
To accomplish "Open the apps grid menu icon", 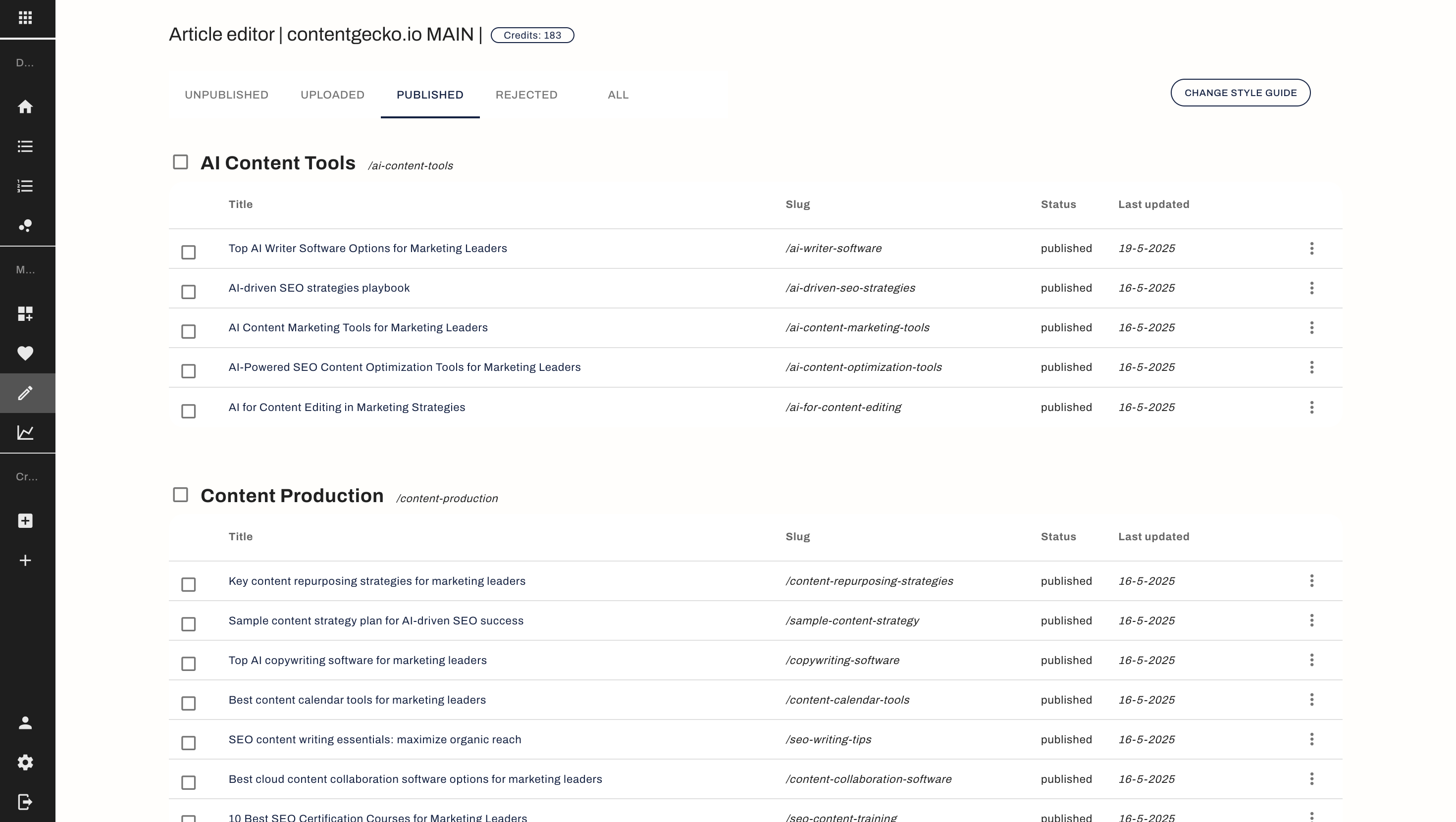I will click(25, 18).
